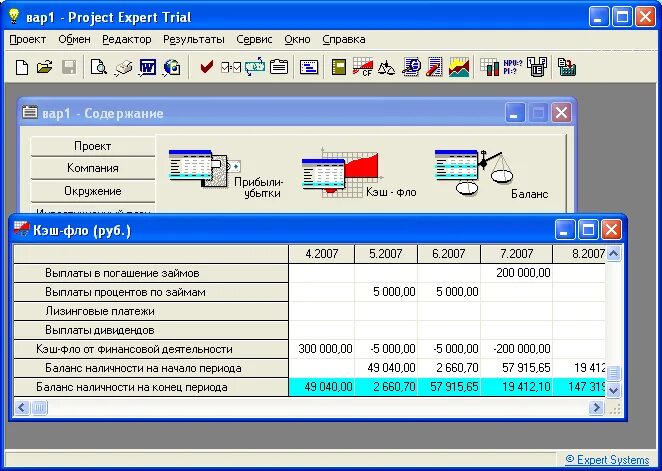662x471 pixels.
Task: Click cell 200 000,00 under 7.2007
Action: 516,273
